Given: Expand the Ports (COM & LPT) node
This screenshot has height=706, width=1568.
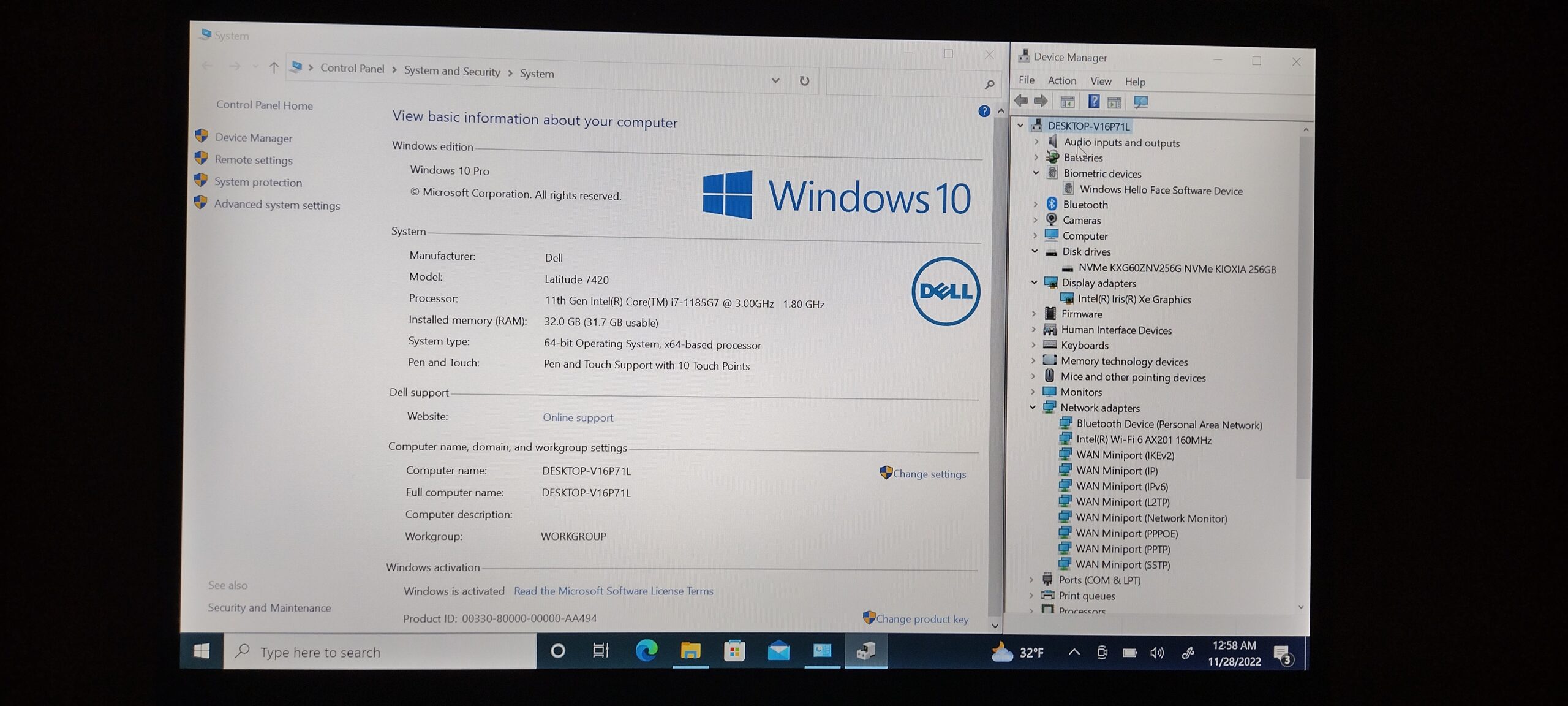Looking at the screenshot, I should pos(1031,579).
